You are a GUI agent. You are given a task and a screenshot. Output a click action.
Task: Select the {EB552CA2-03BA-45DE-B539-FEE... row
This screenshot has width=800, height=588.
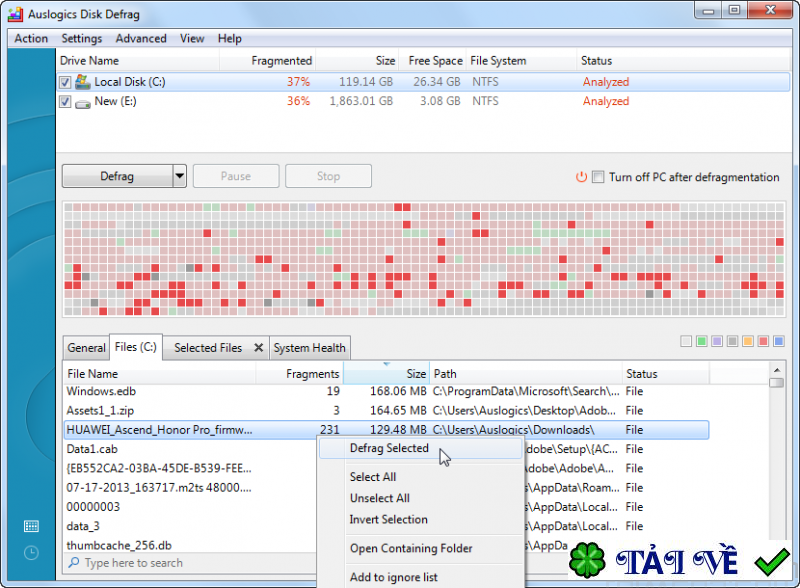190,469
